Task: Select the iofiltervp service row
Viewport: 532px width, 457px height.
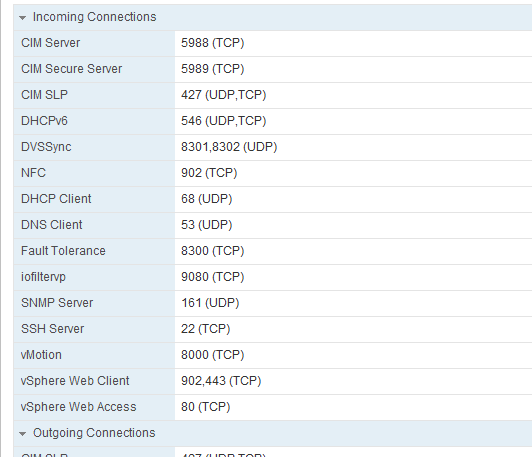Action: [273, 278]
